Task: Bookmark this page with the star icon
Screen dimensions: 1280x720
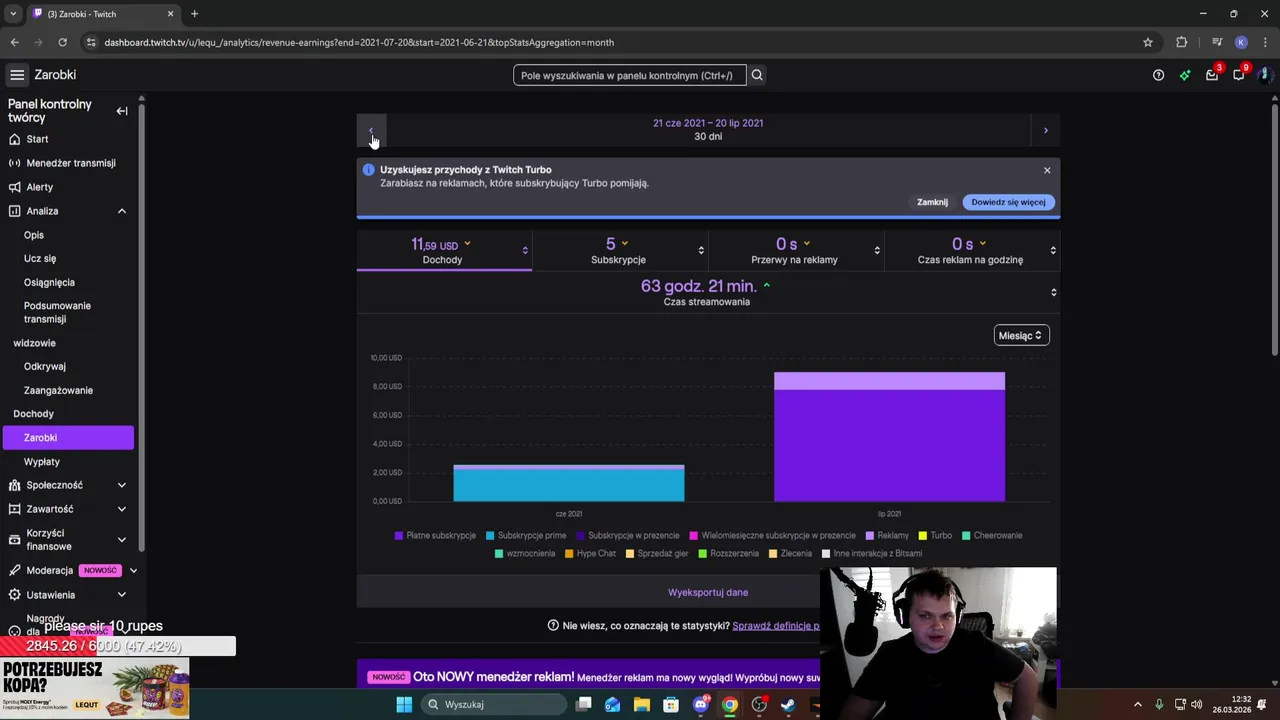Action: 1148,42
